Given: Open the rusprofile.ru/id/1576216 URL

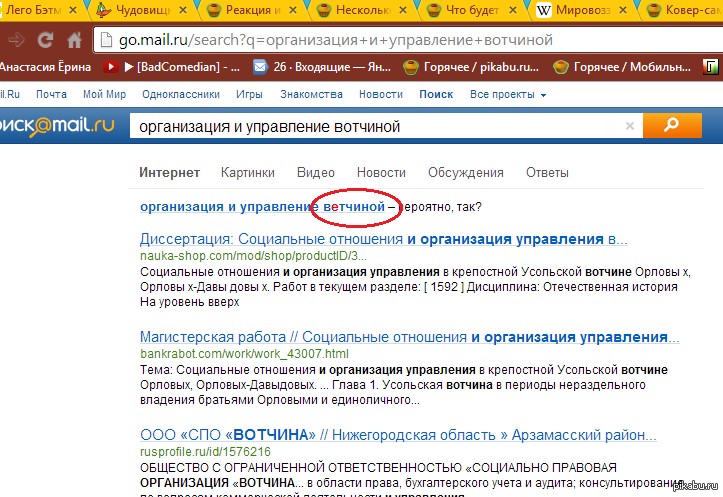Looking at the screenshot, I should (205, 452).
